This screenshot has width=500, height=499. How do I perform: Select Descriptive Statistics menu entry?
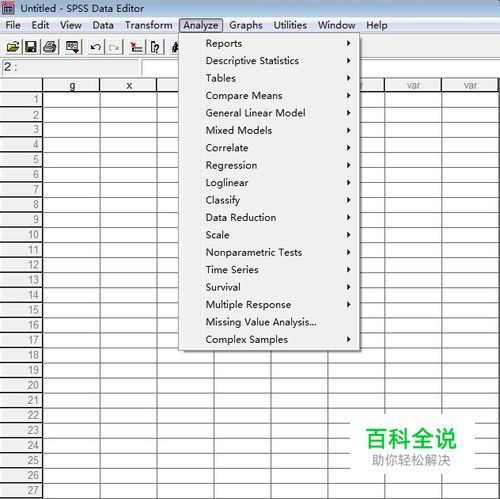269,61
